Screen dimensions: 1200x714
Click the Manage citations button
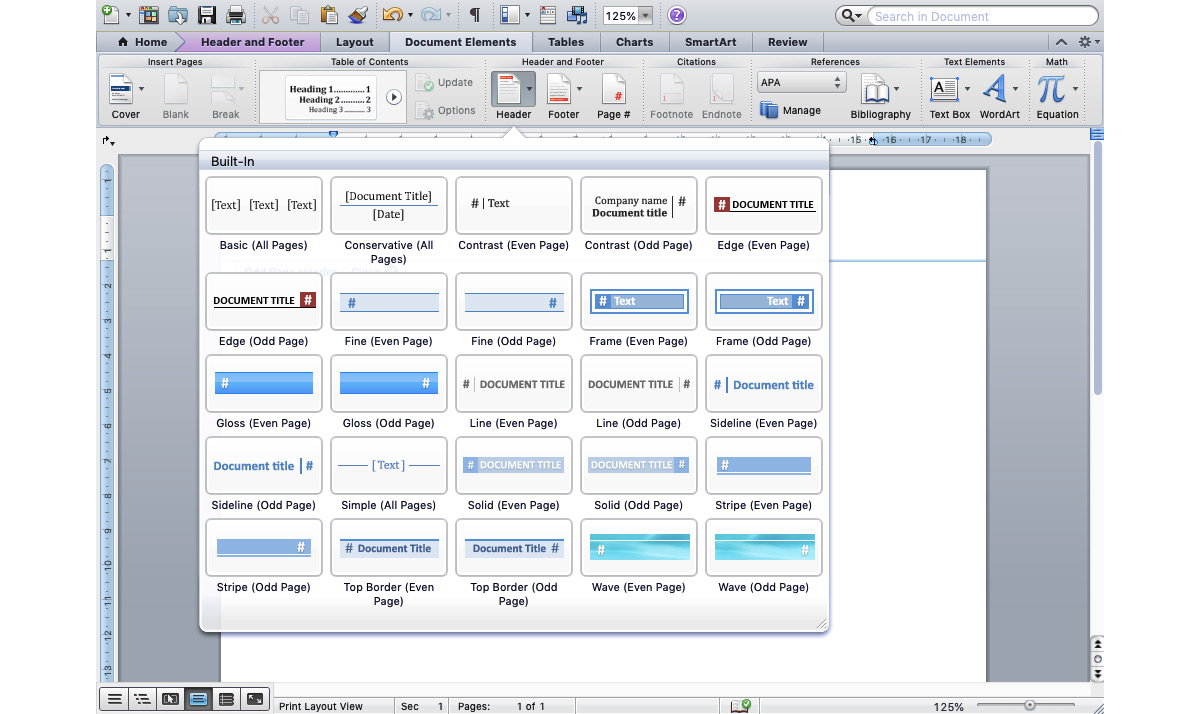pyautogui.click(x=790, y=110)
